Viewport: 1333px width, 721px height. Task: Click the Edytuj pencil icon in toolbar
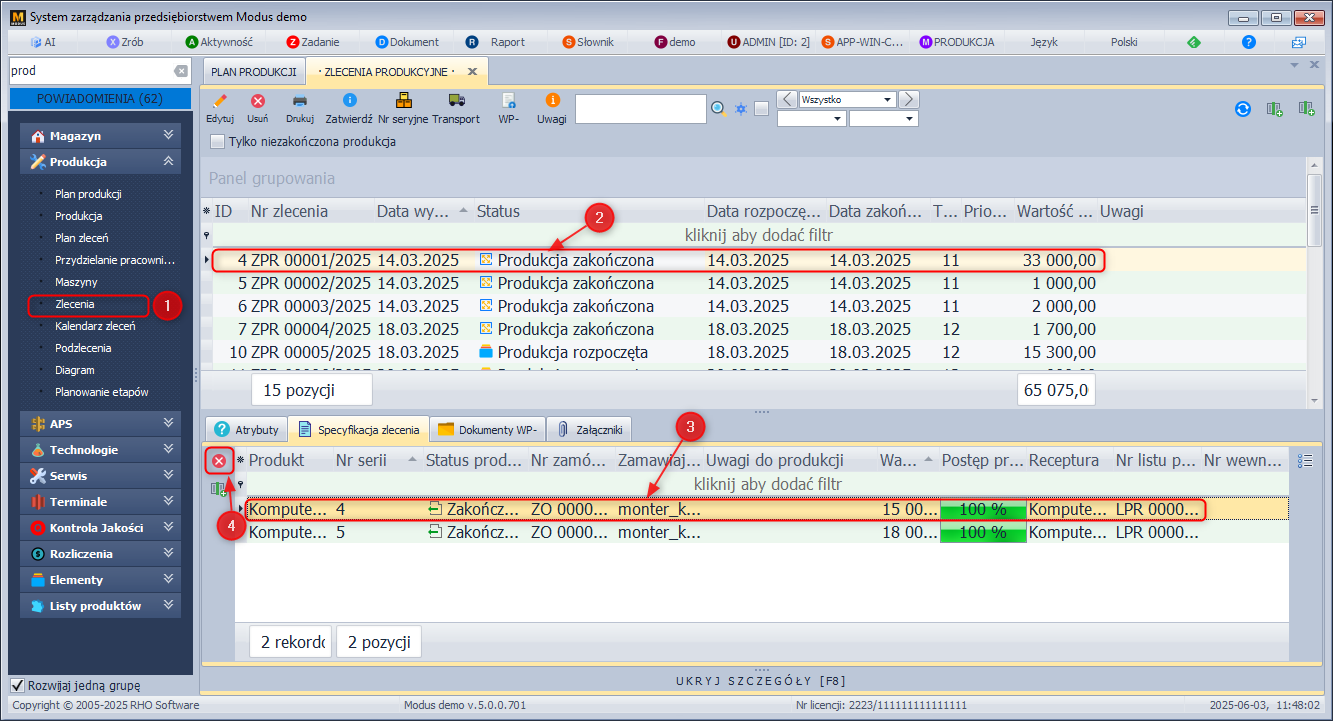[219, 102]
